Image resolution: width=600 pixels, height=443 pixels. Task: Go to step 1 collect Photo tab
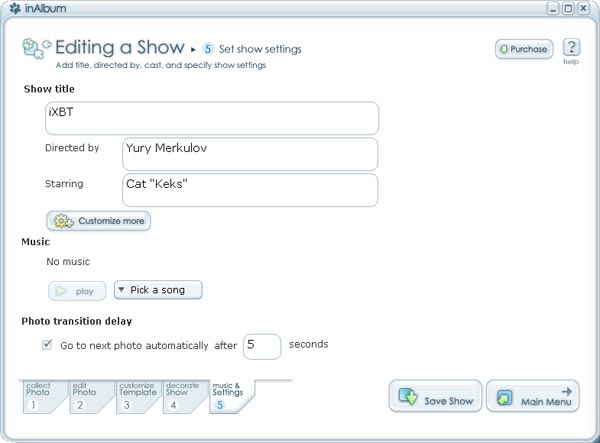42,397
